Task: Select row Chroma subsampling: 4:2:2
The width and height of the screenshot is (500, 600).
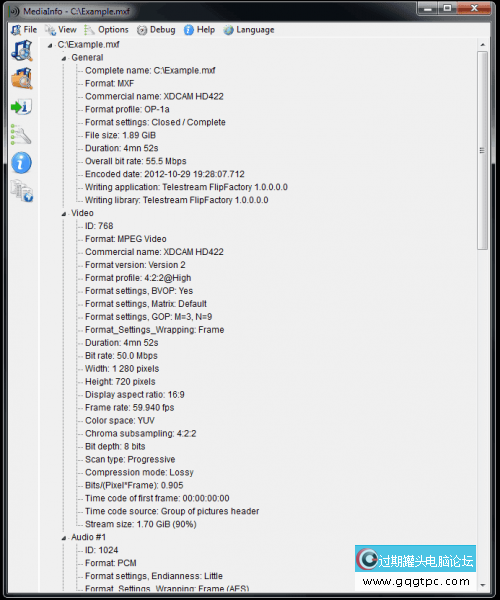Action: [140, 434]
